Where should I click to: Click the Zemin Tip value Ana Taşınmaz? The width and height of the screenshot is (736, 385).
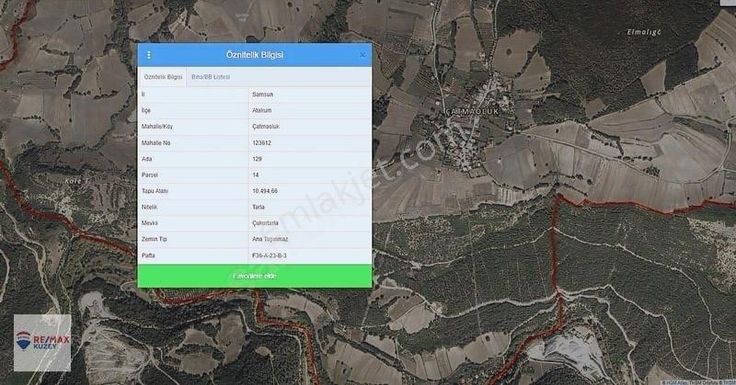point(270,239)
